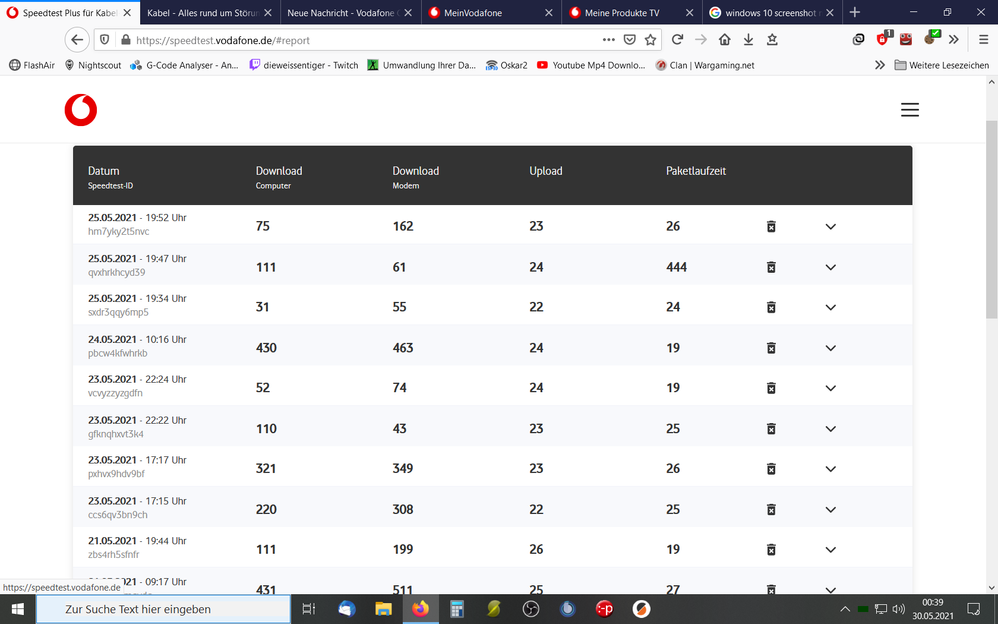
Task: Open page actions three-dot menu
Action: (608, 40)
